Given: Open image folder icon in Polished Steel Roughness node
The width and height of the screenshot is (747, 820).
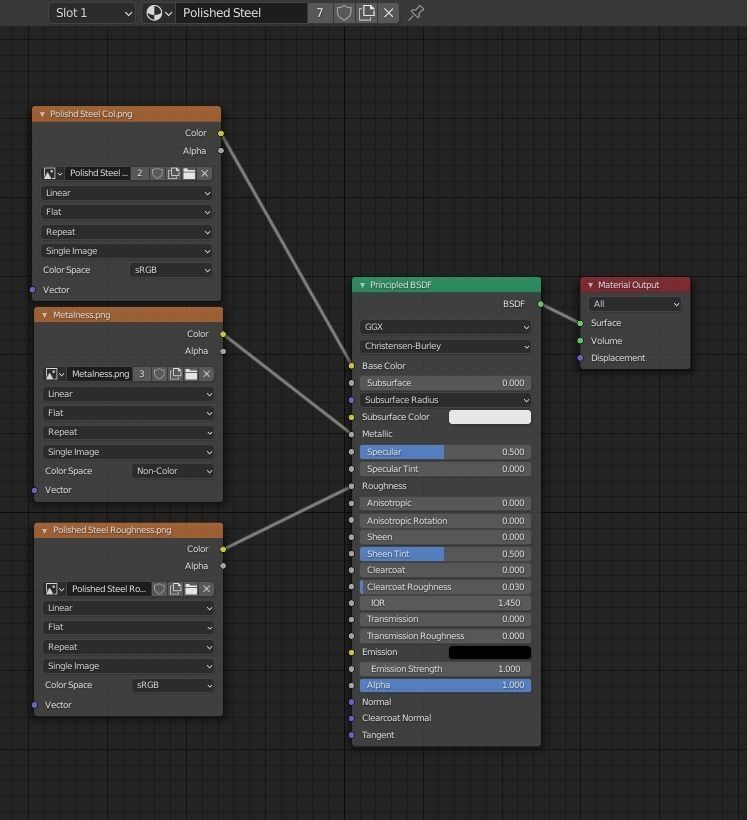Looking at the screenshot, I should click(x=191, y=589).
